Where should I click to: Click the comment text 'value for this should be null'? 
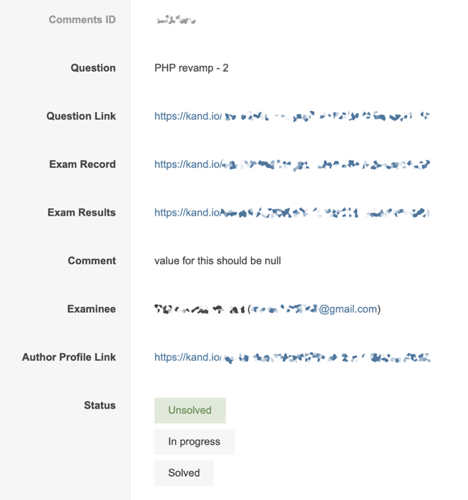218,261
